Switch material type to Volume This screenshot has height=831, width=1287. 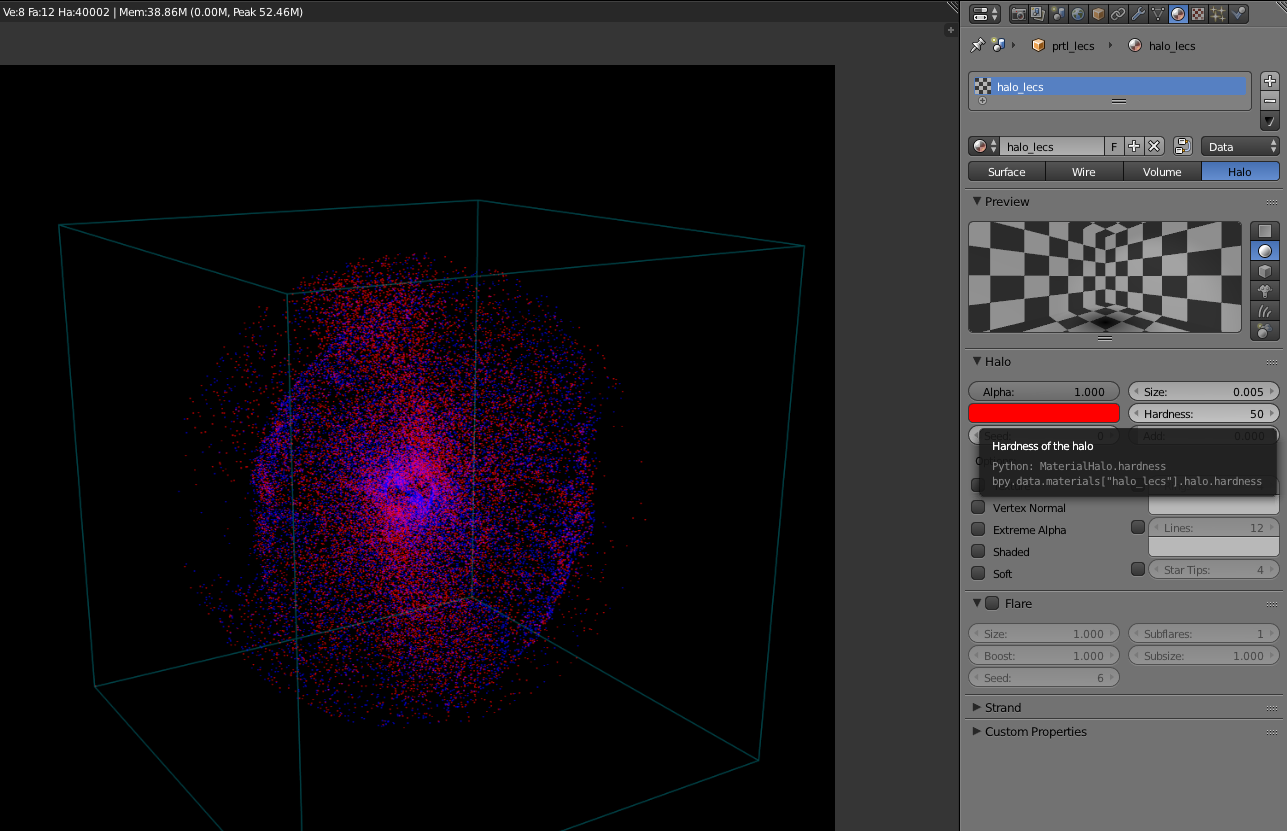pos(1162,172)
